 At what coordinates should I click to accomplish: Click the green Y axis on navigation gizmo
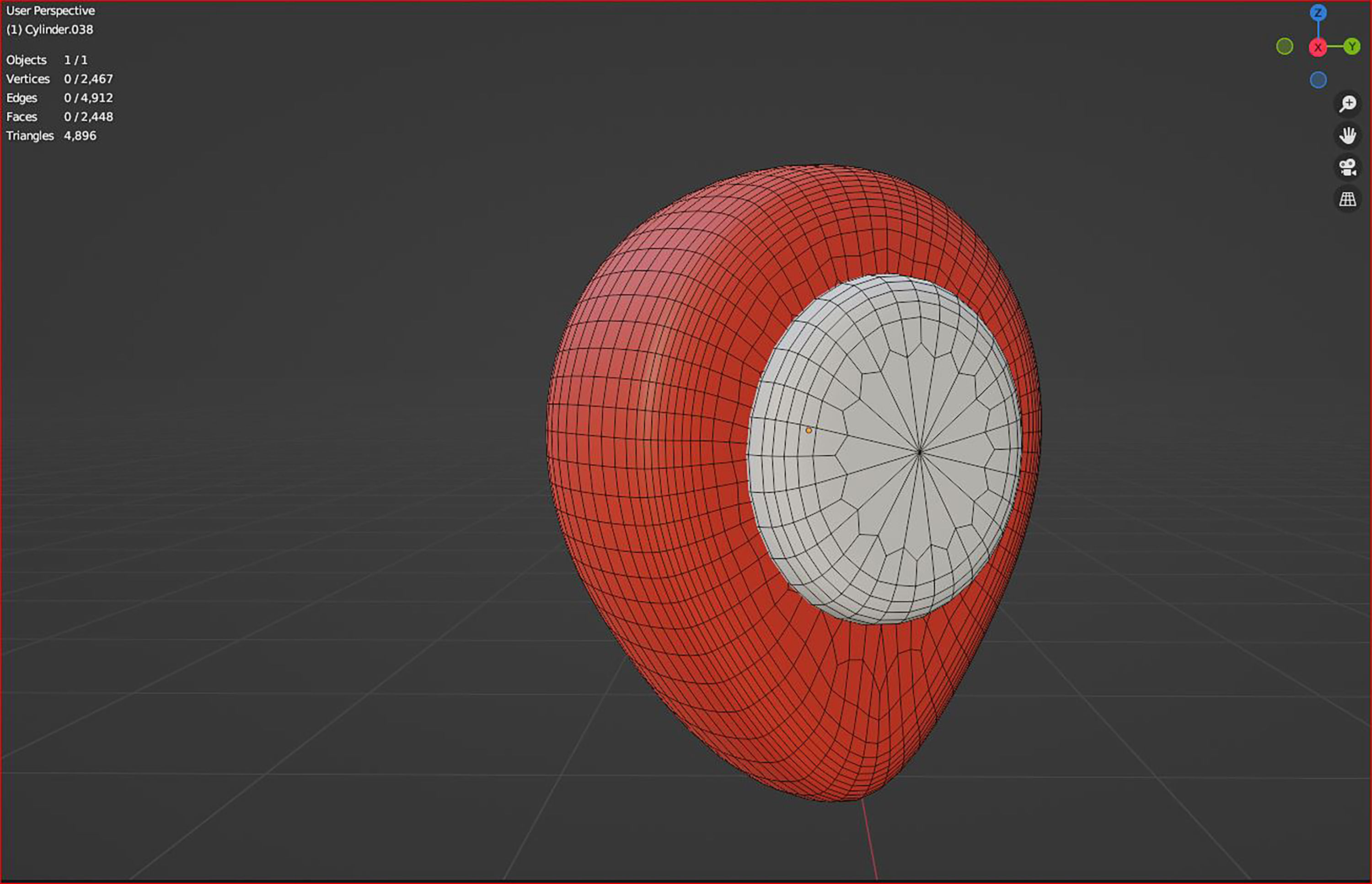tap(1352, 48)
